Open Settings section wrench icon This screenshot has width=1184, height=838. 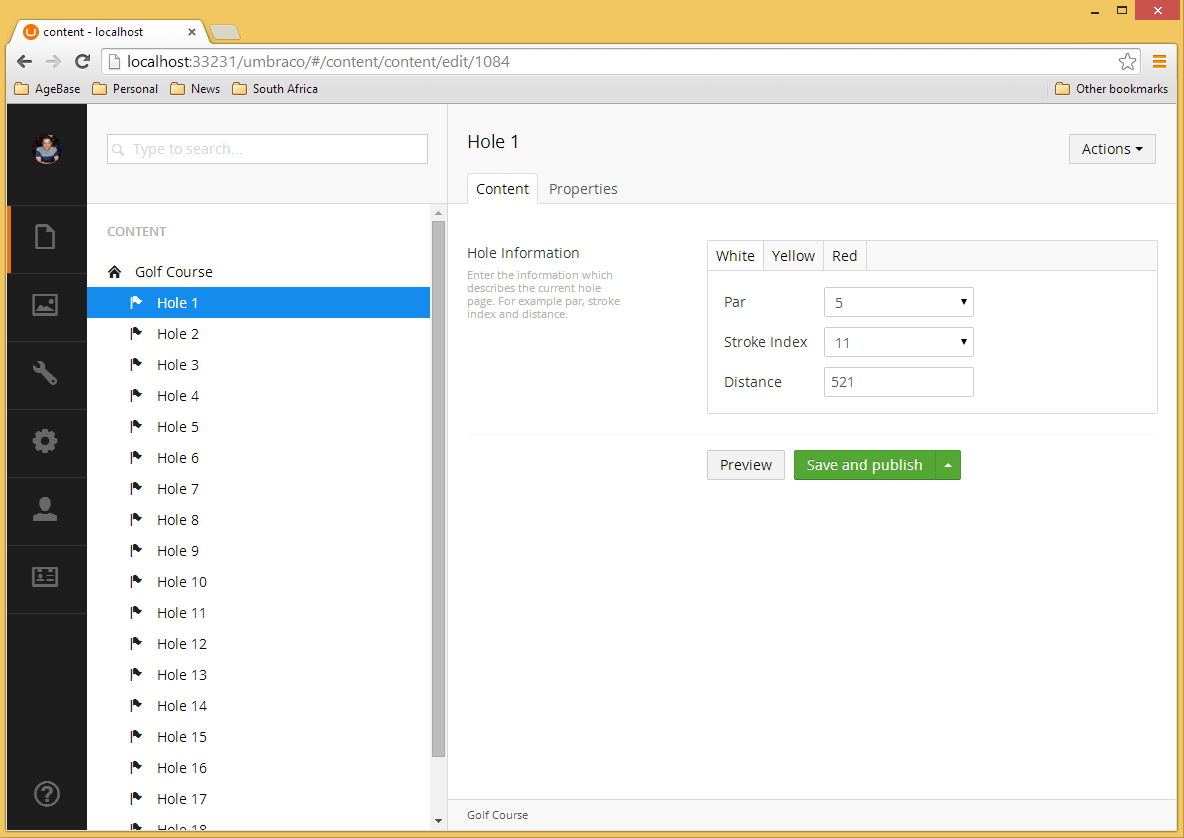click(45, 373)
